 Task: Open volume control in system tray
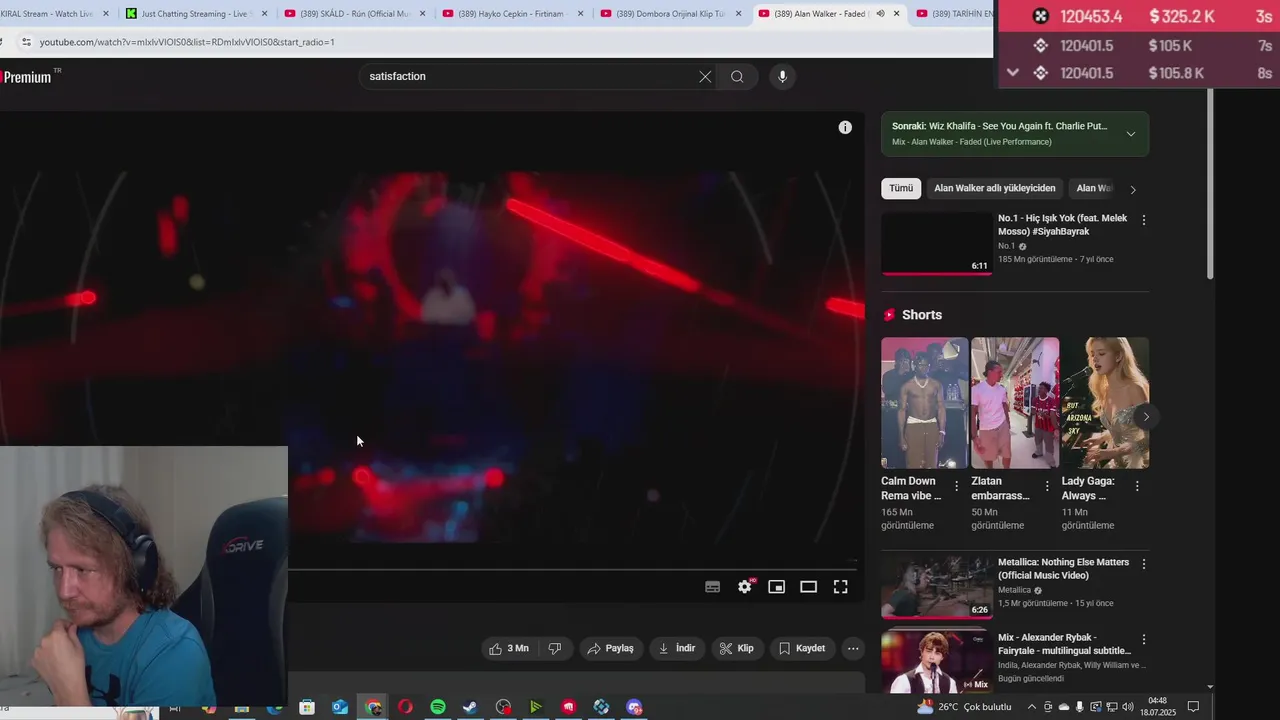(x=1128, y=707)
